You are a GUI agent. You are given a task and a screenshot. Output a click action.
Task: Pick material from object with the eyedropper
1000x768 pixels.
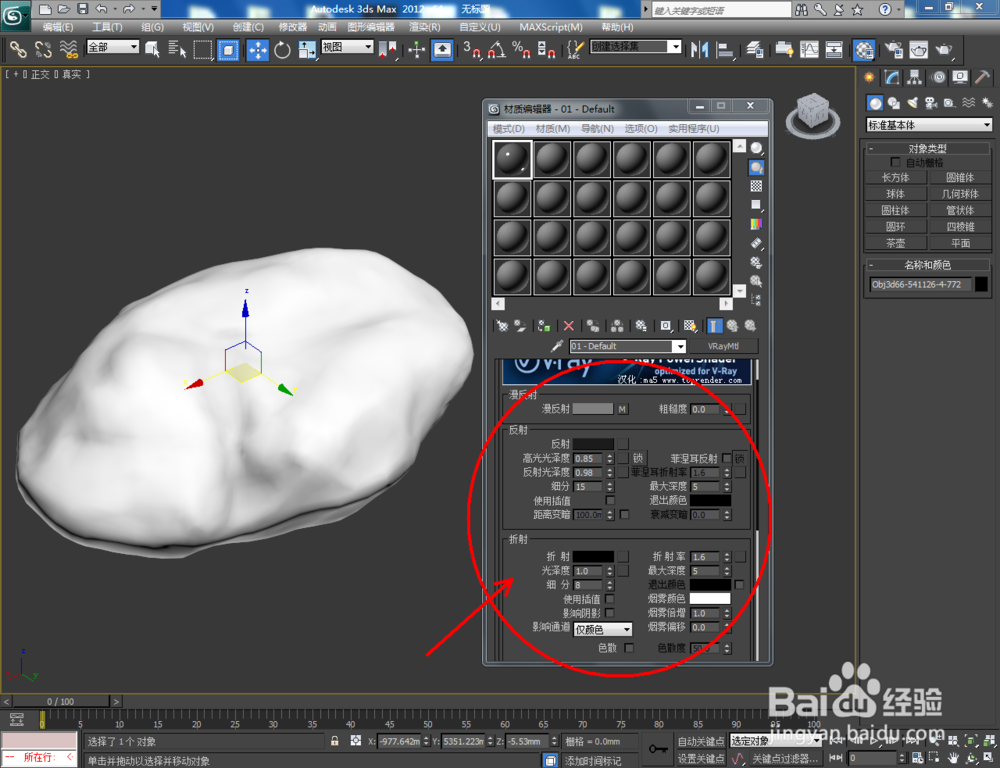pos(557,346)
